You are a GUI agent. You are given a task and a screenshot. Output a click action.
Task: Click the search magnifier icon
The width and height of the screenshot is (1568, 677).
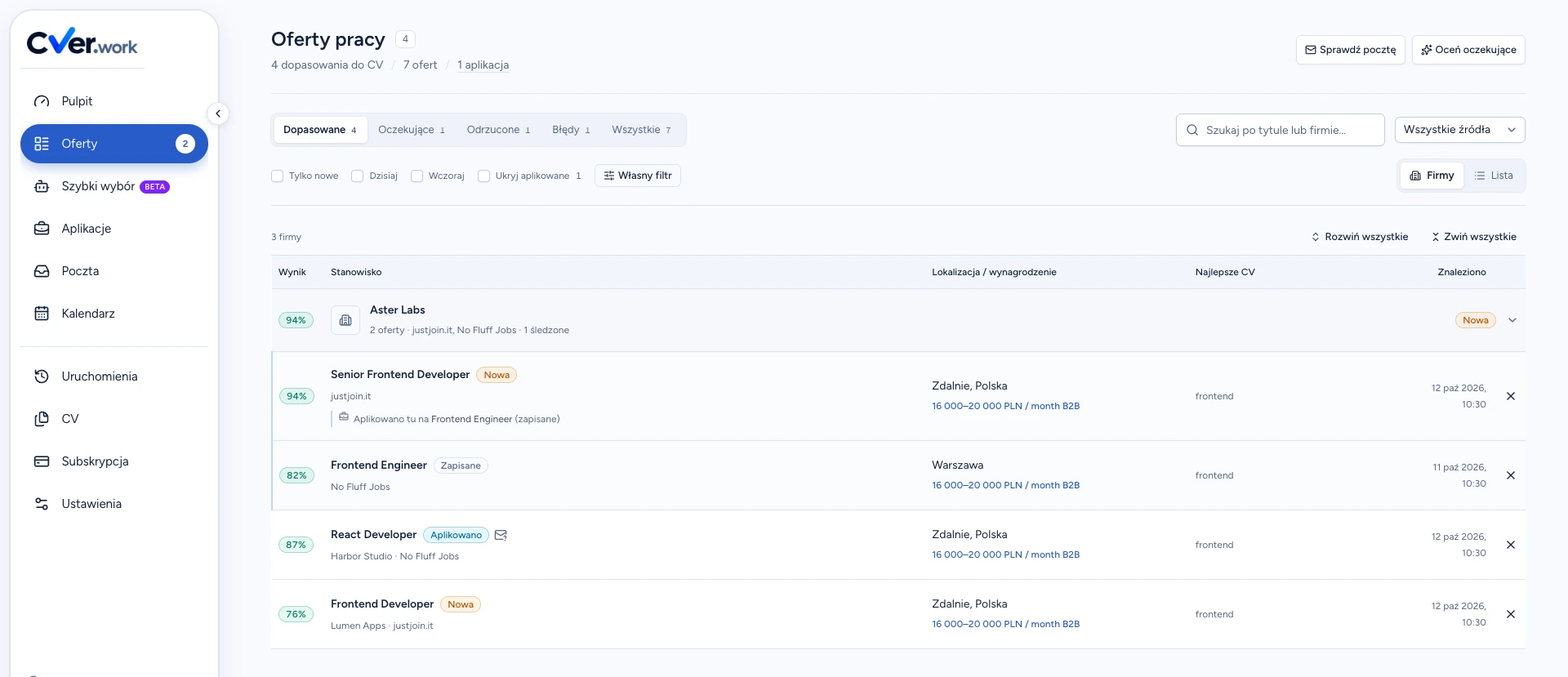[x=1192, y=130]
